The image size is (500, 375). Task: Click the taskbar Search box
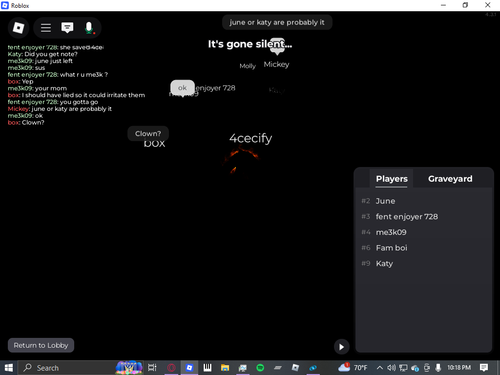click(x=67, y=368)
